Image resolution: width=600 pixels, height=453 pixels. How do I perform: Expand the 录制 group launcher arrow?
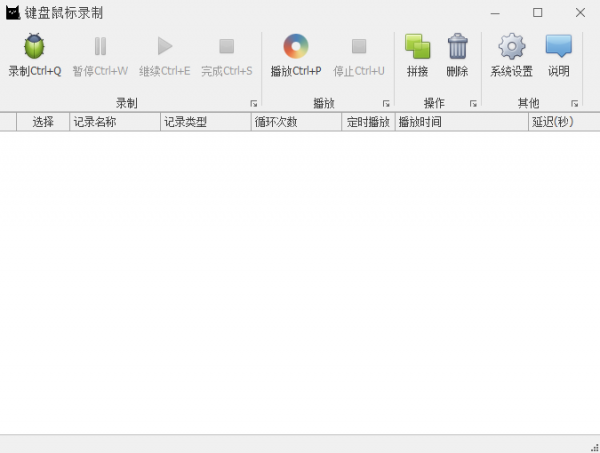coord(254,103)
